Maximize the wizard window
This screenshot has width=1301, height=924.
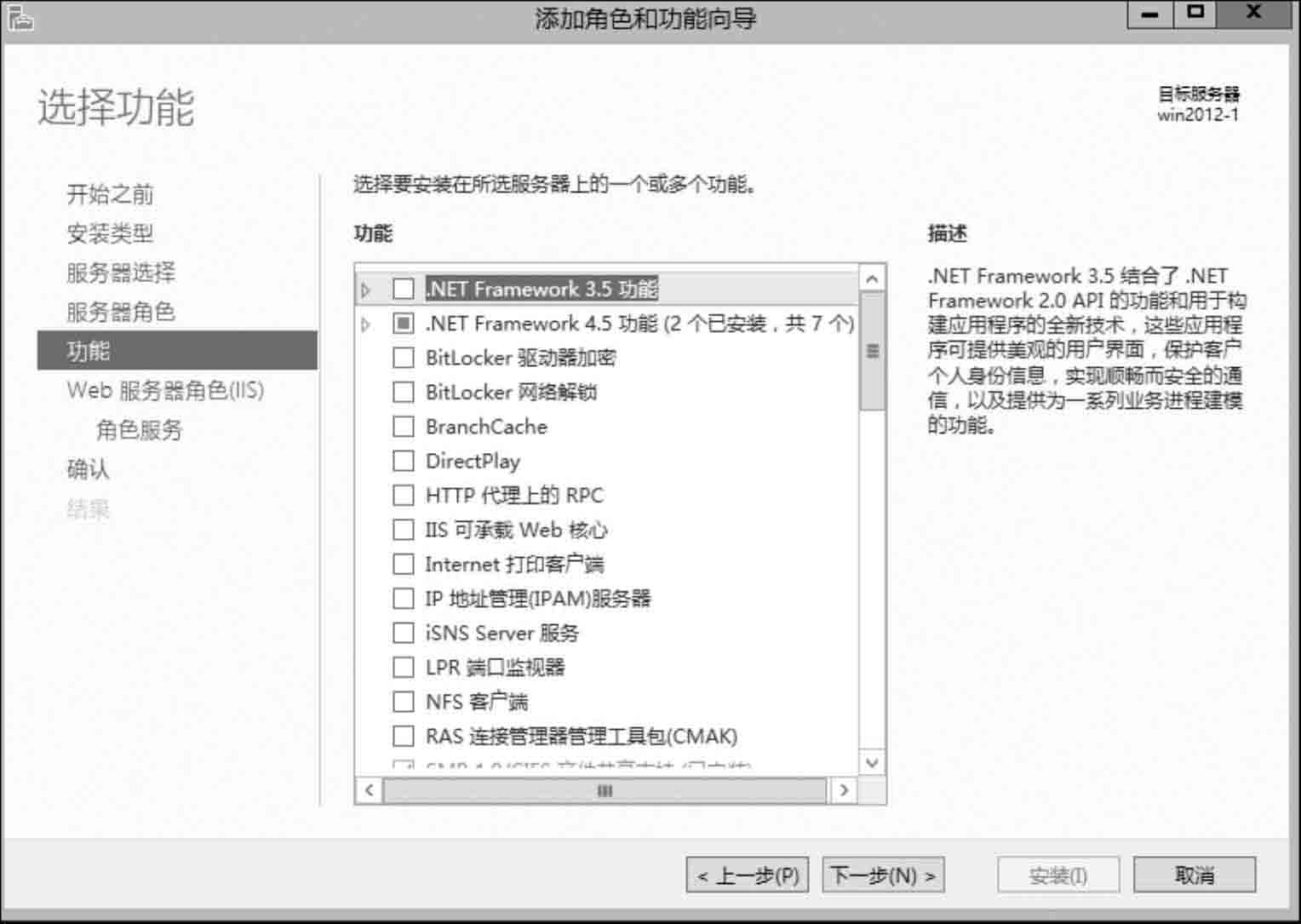[x=1195, y=14]
